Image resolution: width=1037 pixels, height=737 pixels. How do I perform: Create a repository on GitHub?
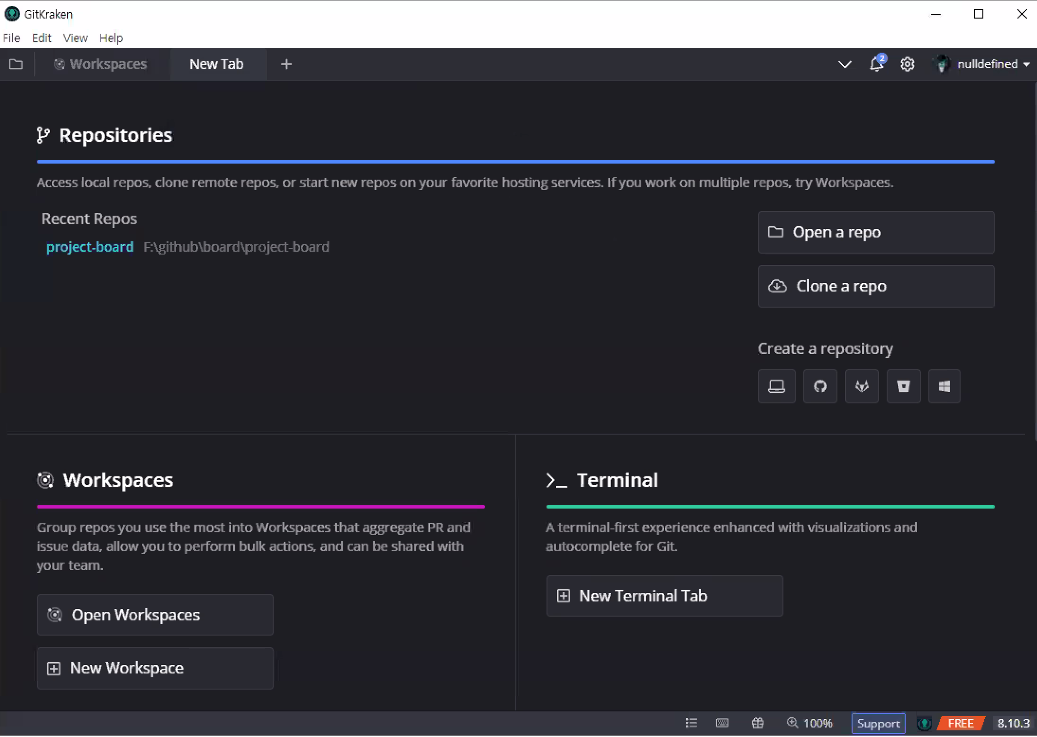click(x=820, y=386)
